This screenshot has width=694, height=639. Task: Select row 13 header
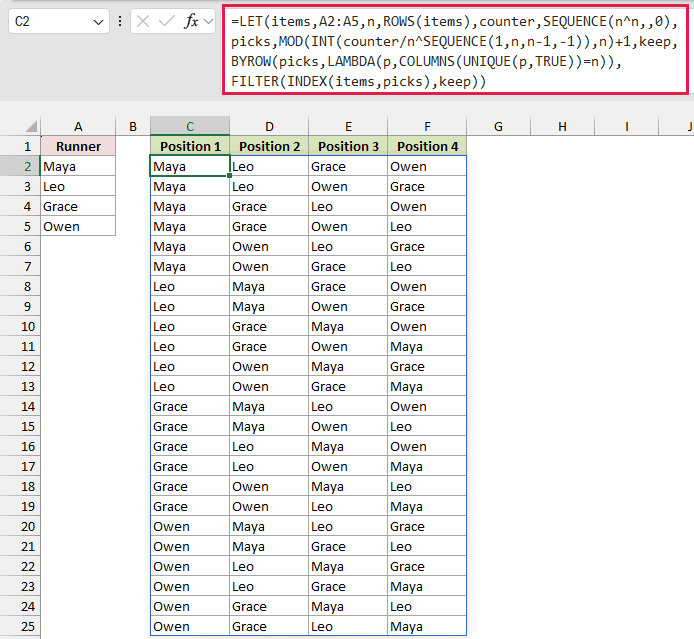[x=20, y=386]
